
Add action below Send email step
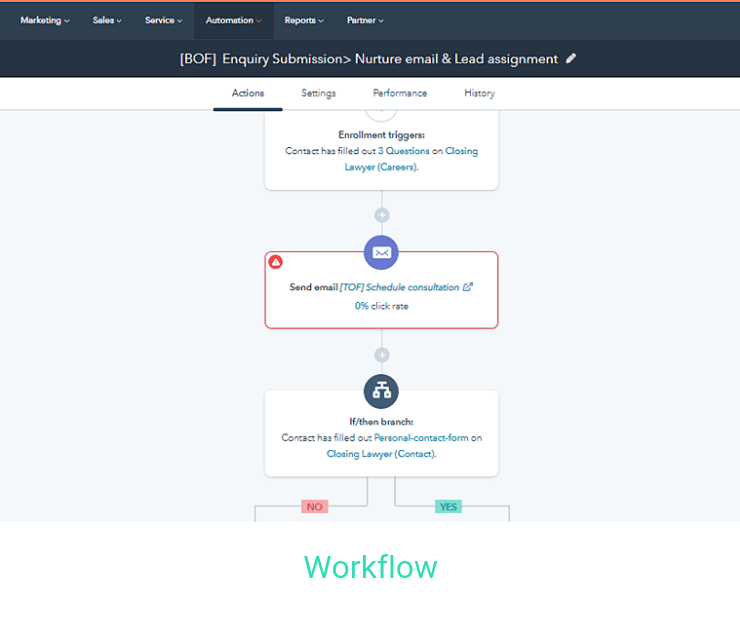coord(382,355)
